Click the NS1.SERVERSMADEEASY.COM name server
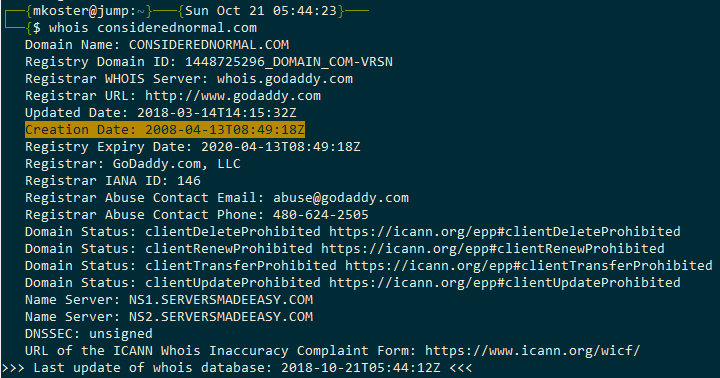This screenshot has height=378, width=720. pos(221,300)
